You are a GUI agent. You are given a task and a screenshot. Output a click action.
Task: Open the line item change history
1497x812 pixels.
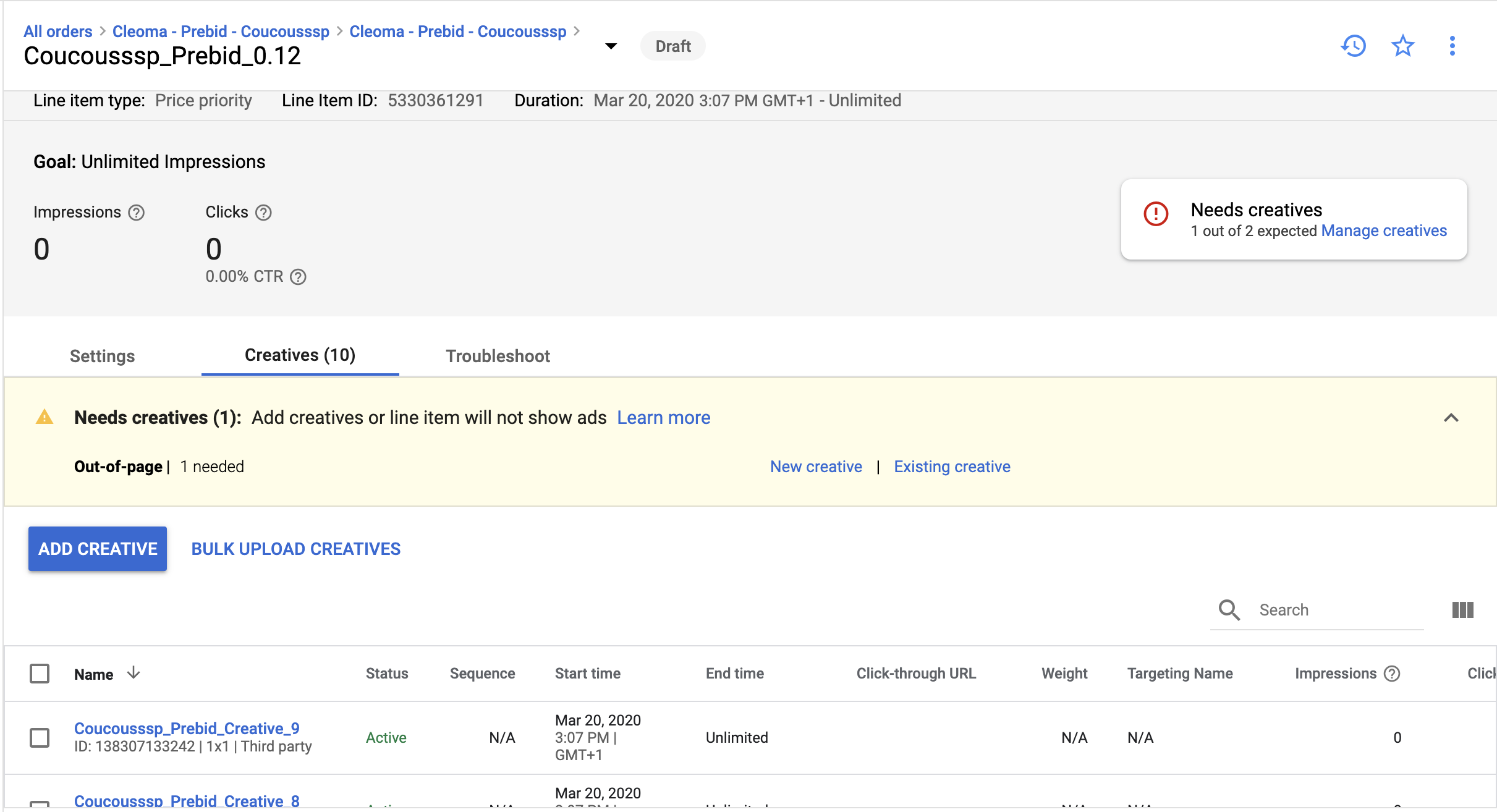(1354, 46)
